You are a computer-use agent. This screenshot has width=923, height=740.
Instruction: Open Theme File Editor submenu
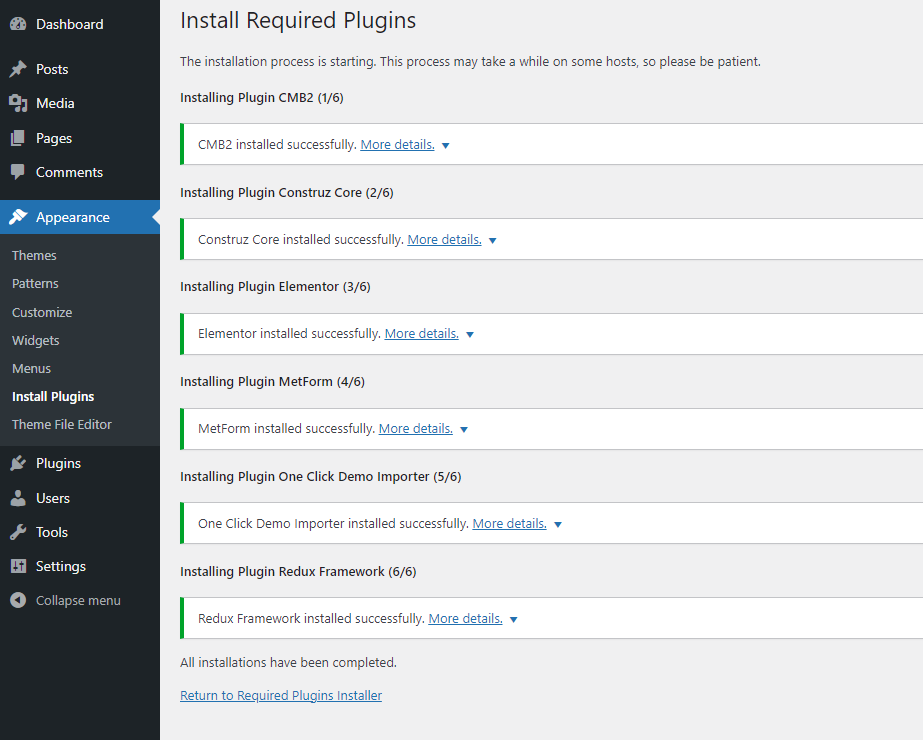pyautogui.click(x=62, y=424)
